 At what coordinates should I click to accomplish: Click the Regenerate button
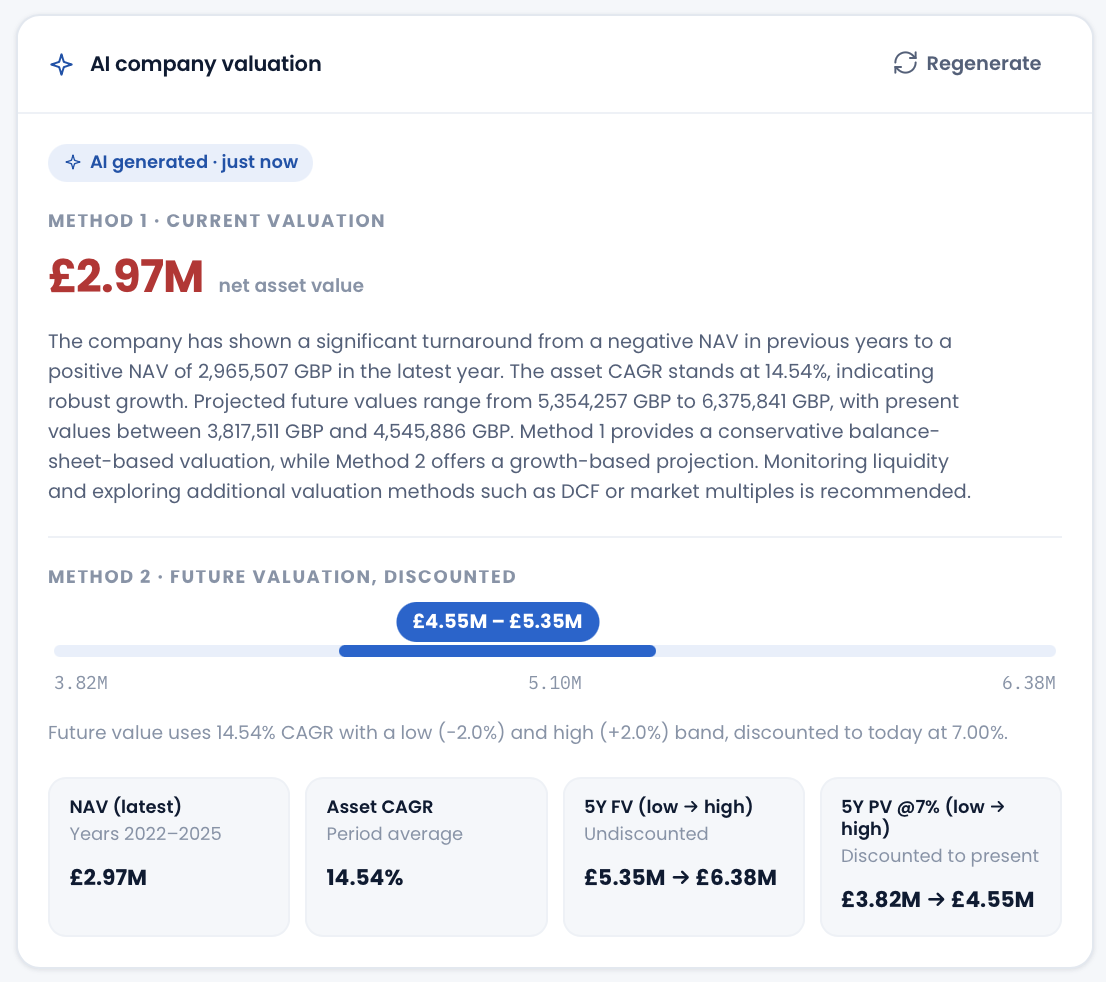(x=967, y=63)
